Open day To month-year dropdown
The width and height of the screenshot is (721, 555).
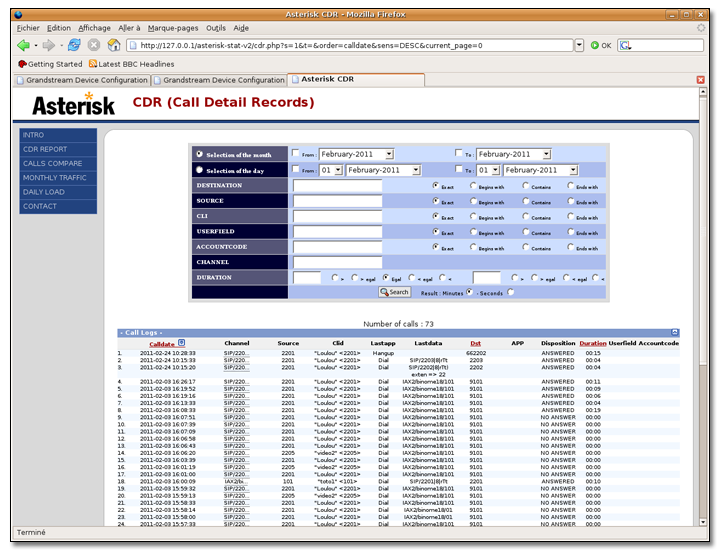pyautogui.click(x=541, y=170)
